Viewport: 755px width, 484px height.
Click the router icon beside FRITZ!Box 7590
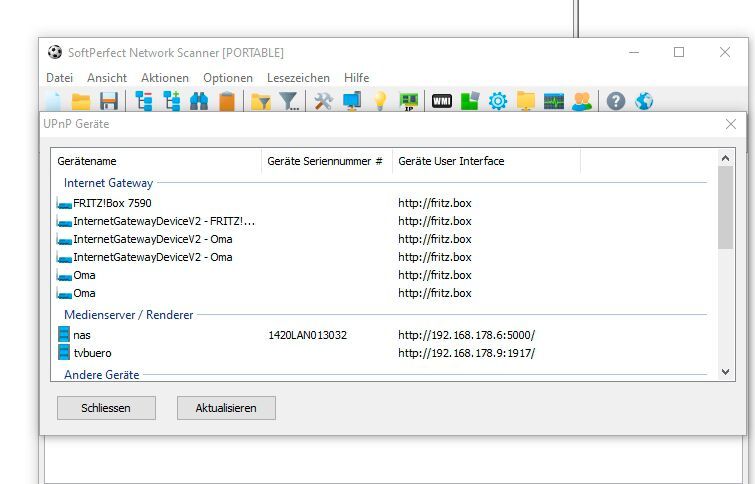coord(64,204)
